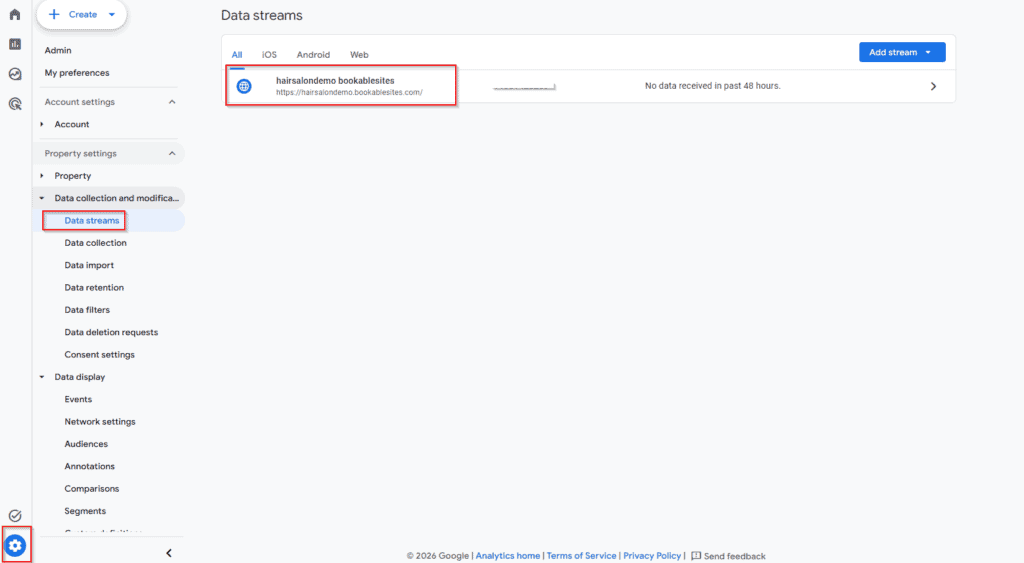Screen dimensions: 1024x563
Task: Open the Add stream dropdown button
Action: (x=902, y=52)
